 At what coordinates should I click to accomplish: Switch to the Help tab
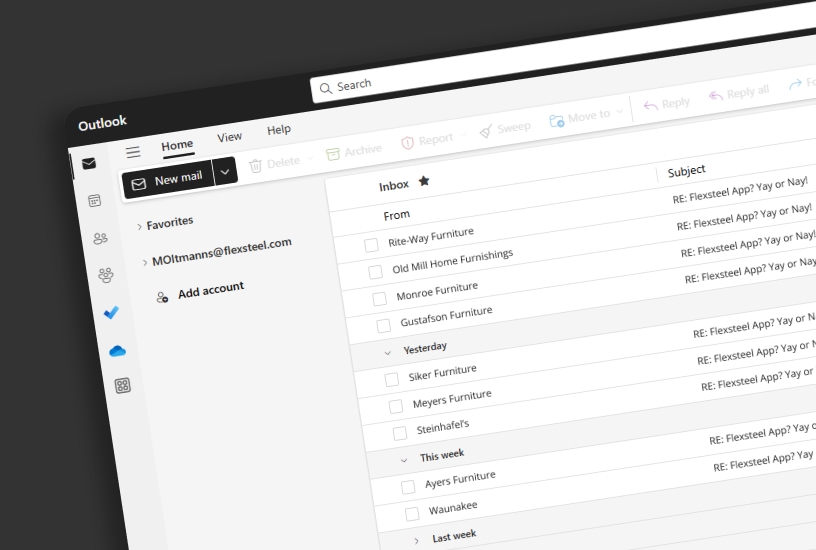click(x=279, y=130)
